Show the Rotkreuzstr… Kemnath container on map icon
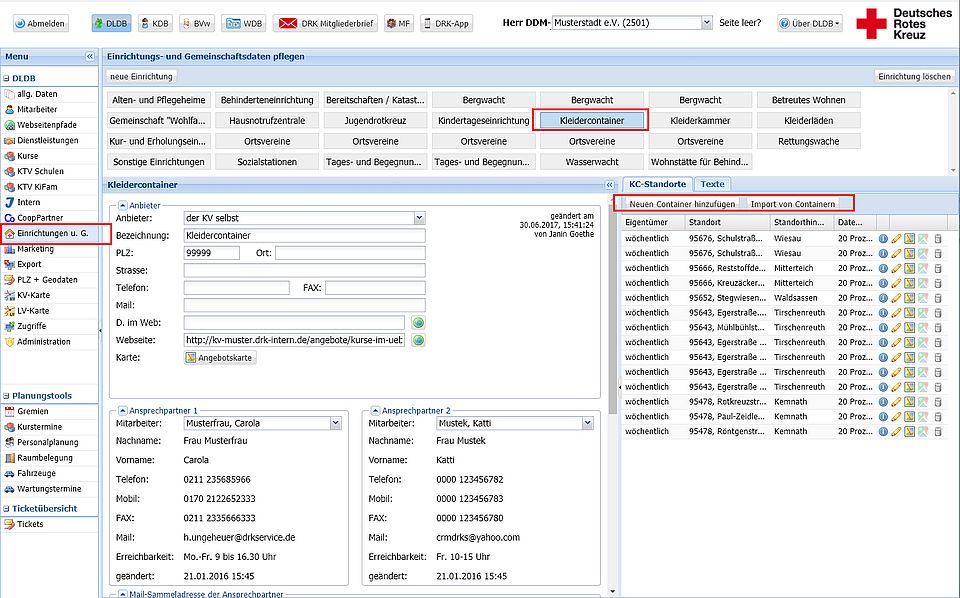The height and width of the screenshot is (598, 960). (x=910, y=401)
